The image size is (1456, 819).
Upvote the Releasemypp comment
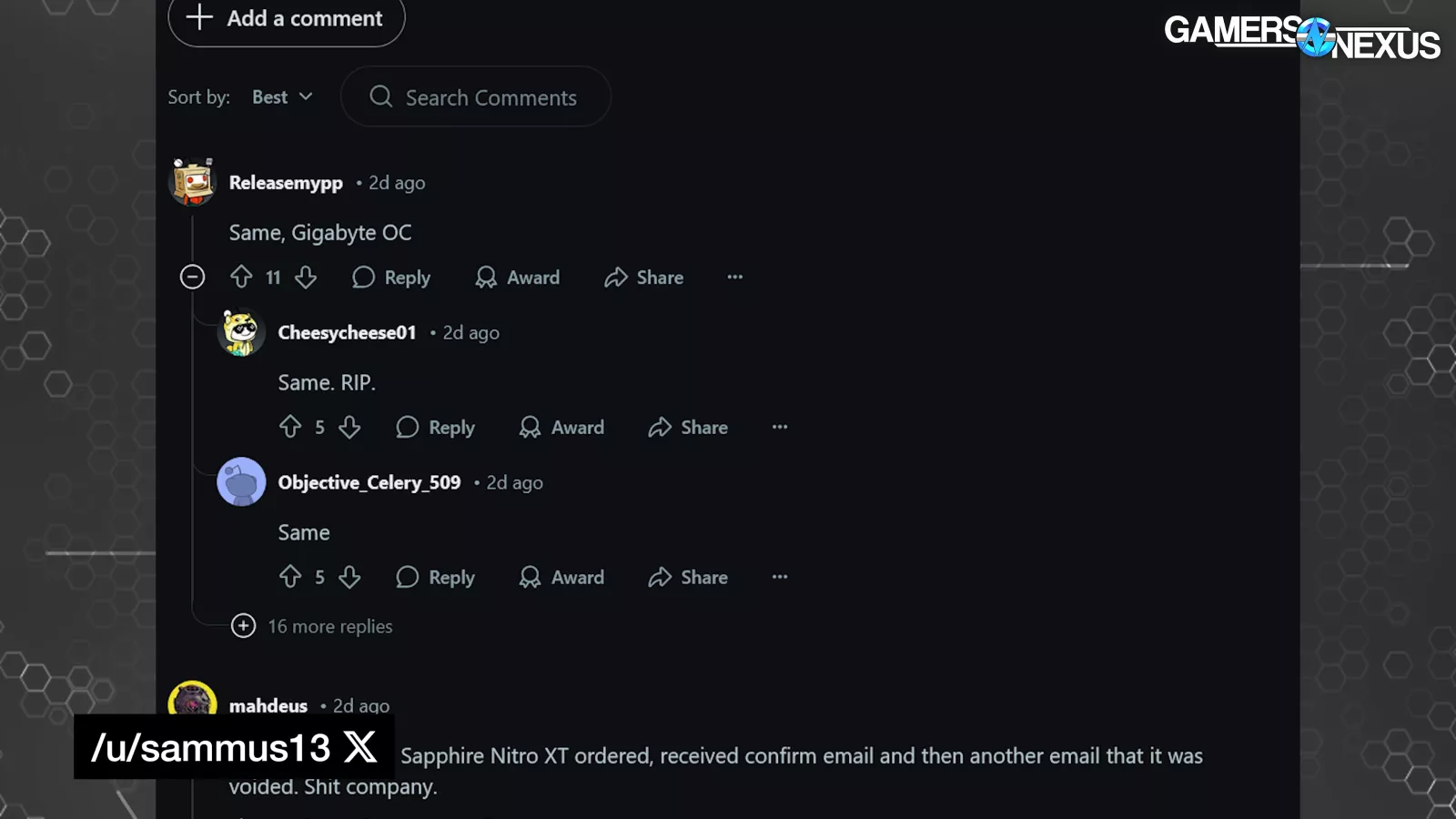(241, 278)
